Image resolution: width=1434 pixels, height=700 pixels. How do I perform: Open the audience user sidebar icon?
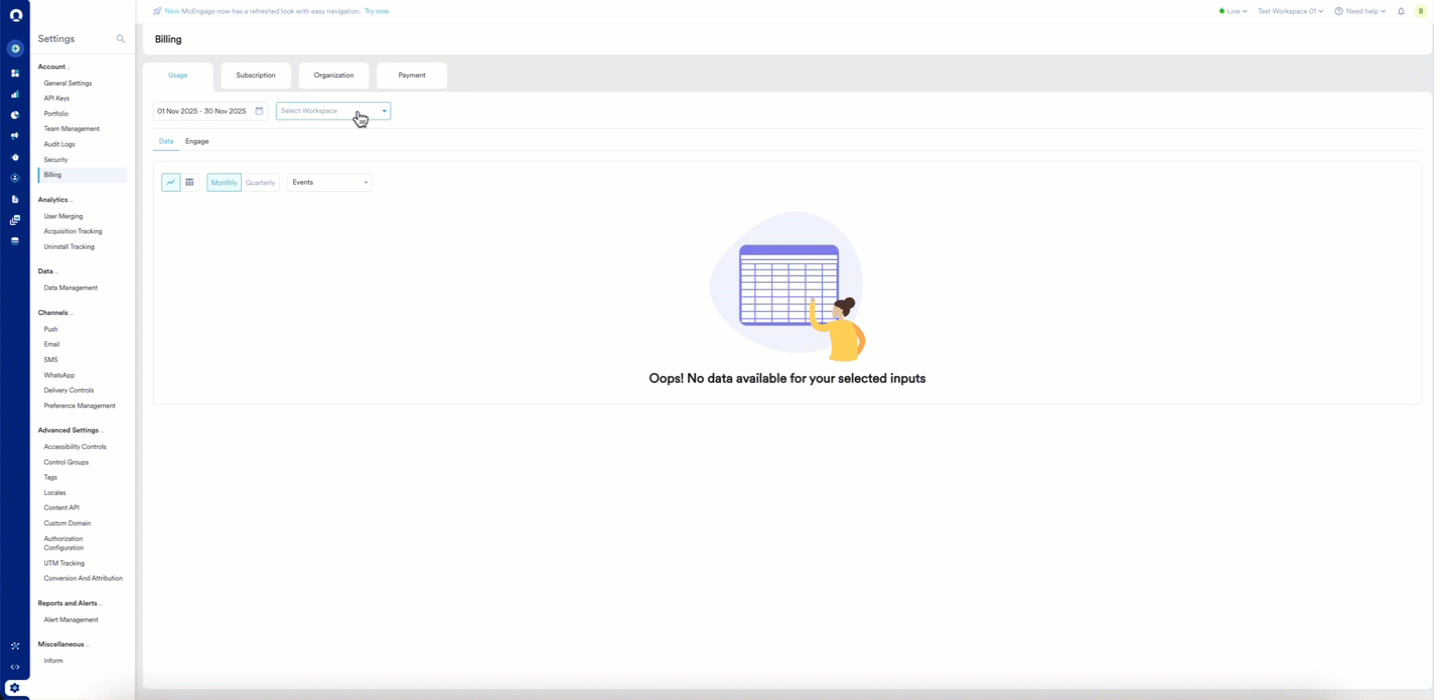click(15, 178)
